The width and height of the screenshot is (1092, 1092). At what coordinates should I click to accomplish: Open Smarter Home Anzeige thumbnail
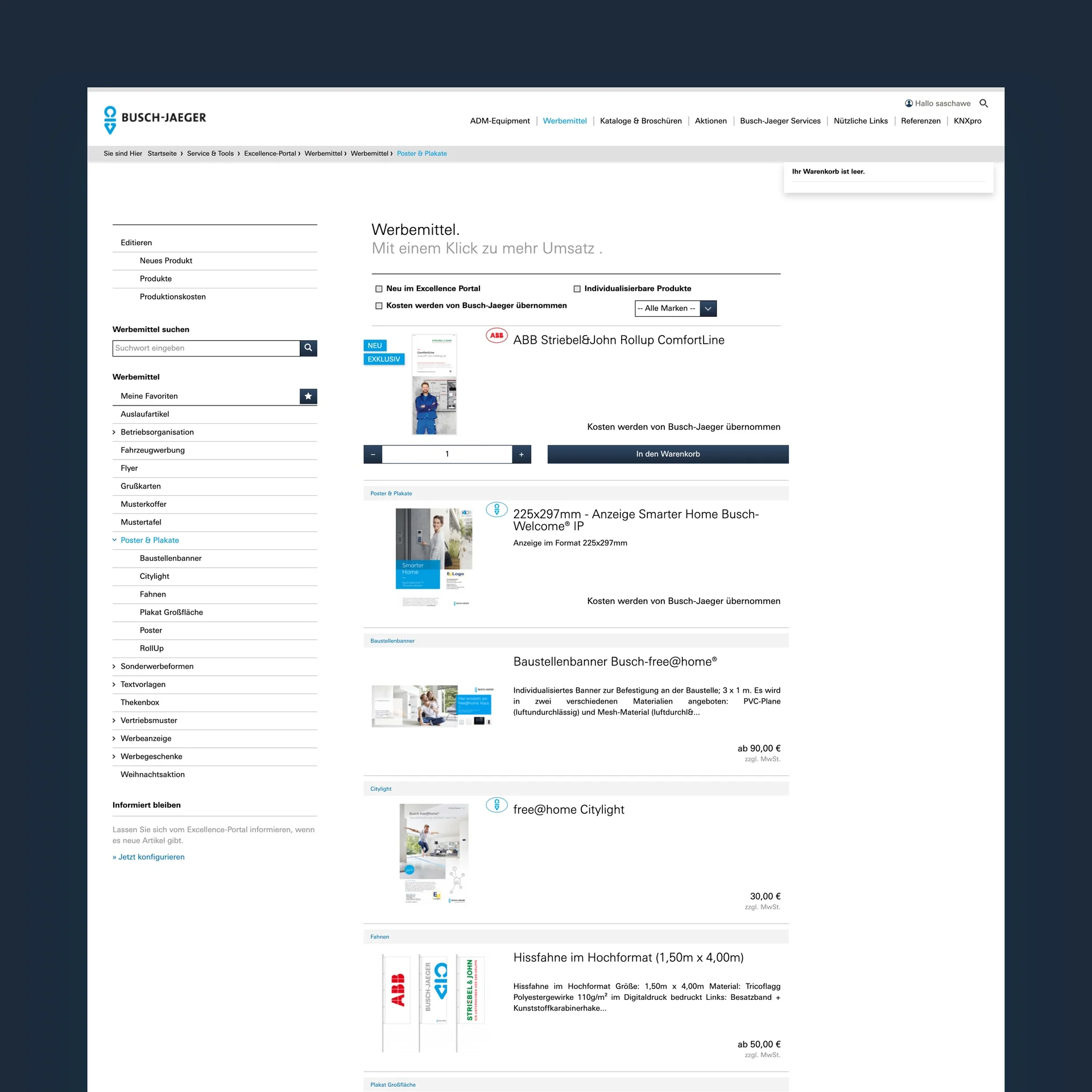click(x=434, y=557)
